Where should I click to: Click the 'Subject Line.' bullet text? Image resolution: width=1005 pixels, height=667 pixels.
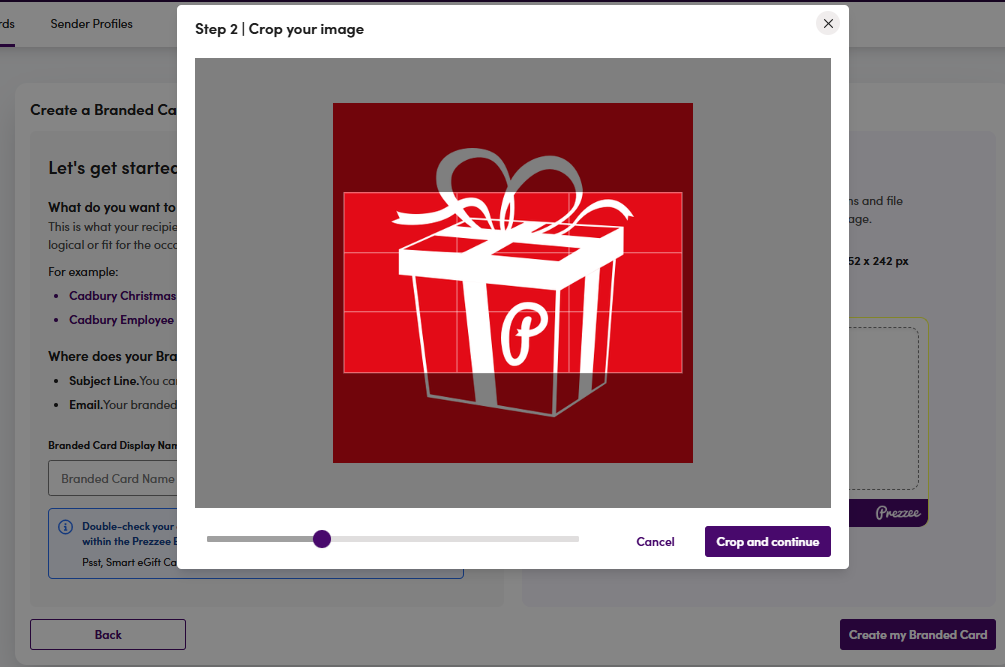point(104,381)
